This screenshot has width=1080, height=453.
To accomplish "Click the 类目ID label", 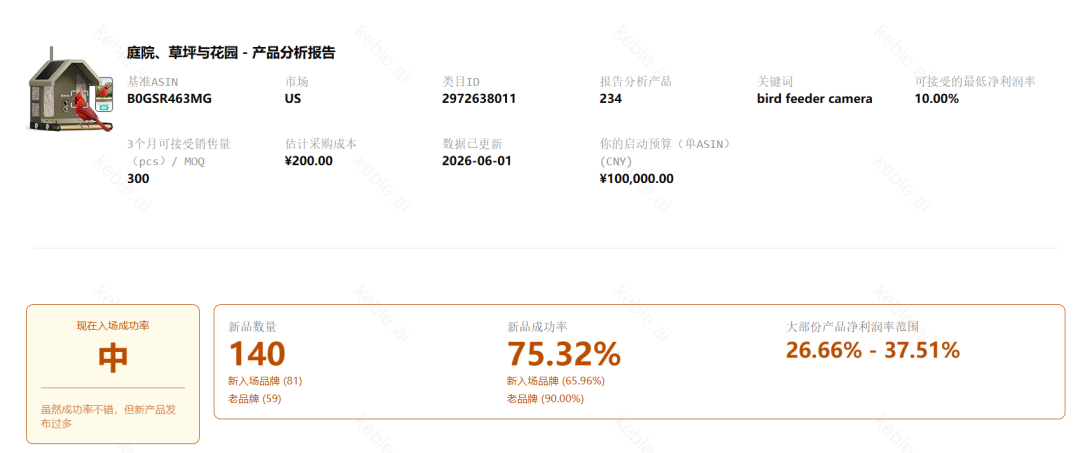I will pos(461,82).
